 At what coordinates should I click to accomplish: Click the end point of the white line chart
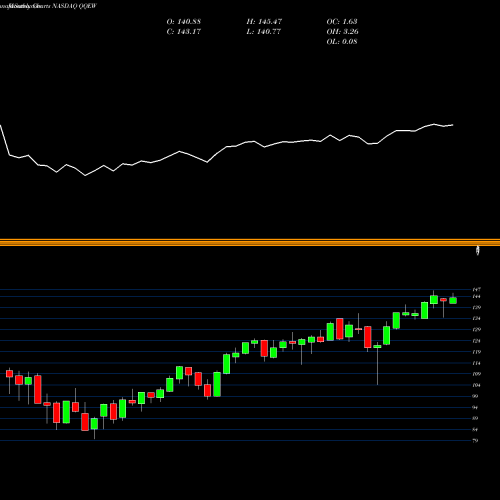tap(453, 125)
